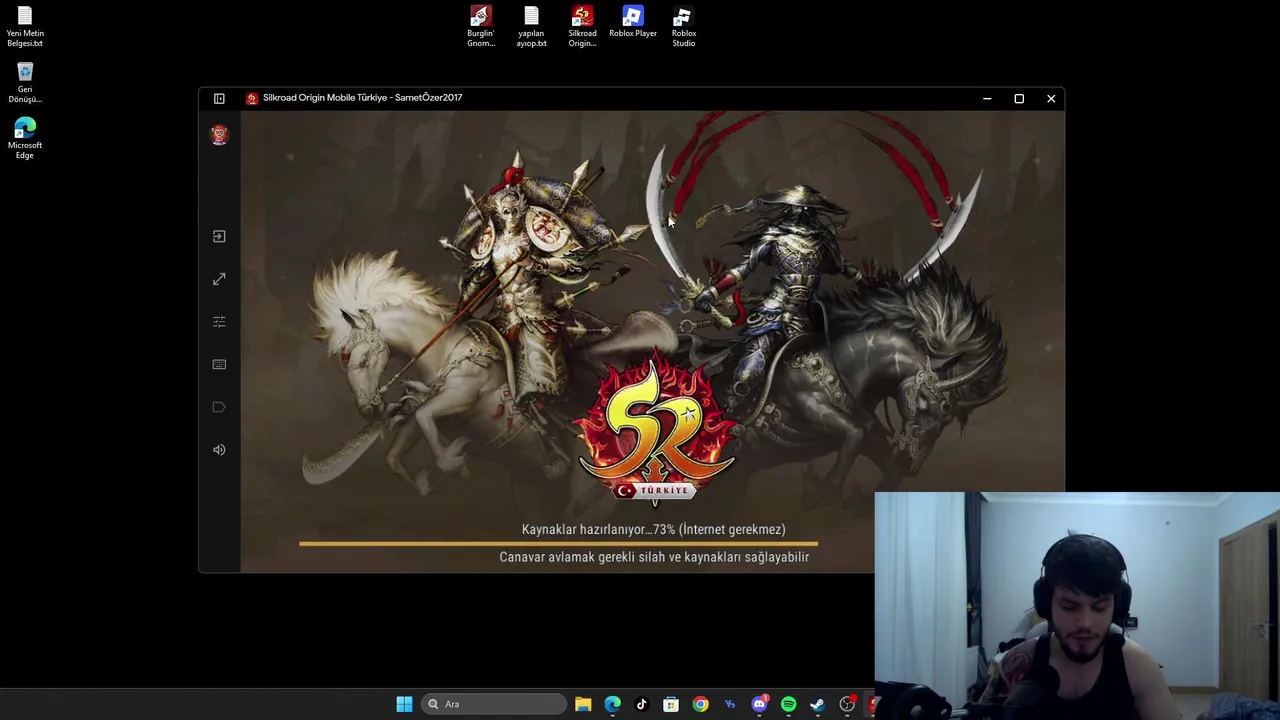
Task: Click the Silkroad app icon in title bar
Action: [x=252, y=98]
